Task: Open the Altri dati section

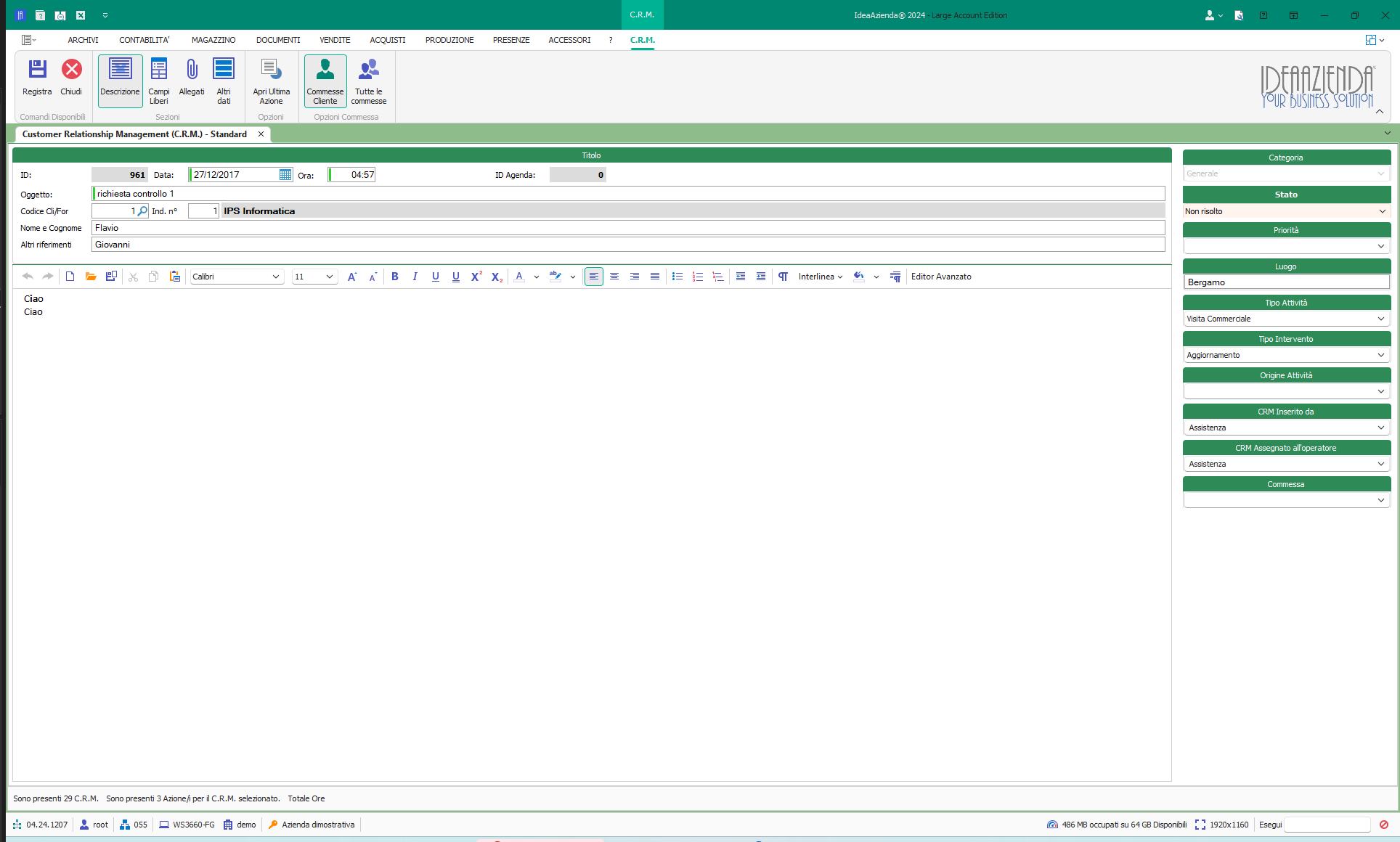Action: (224, 81)
